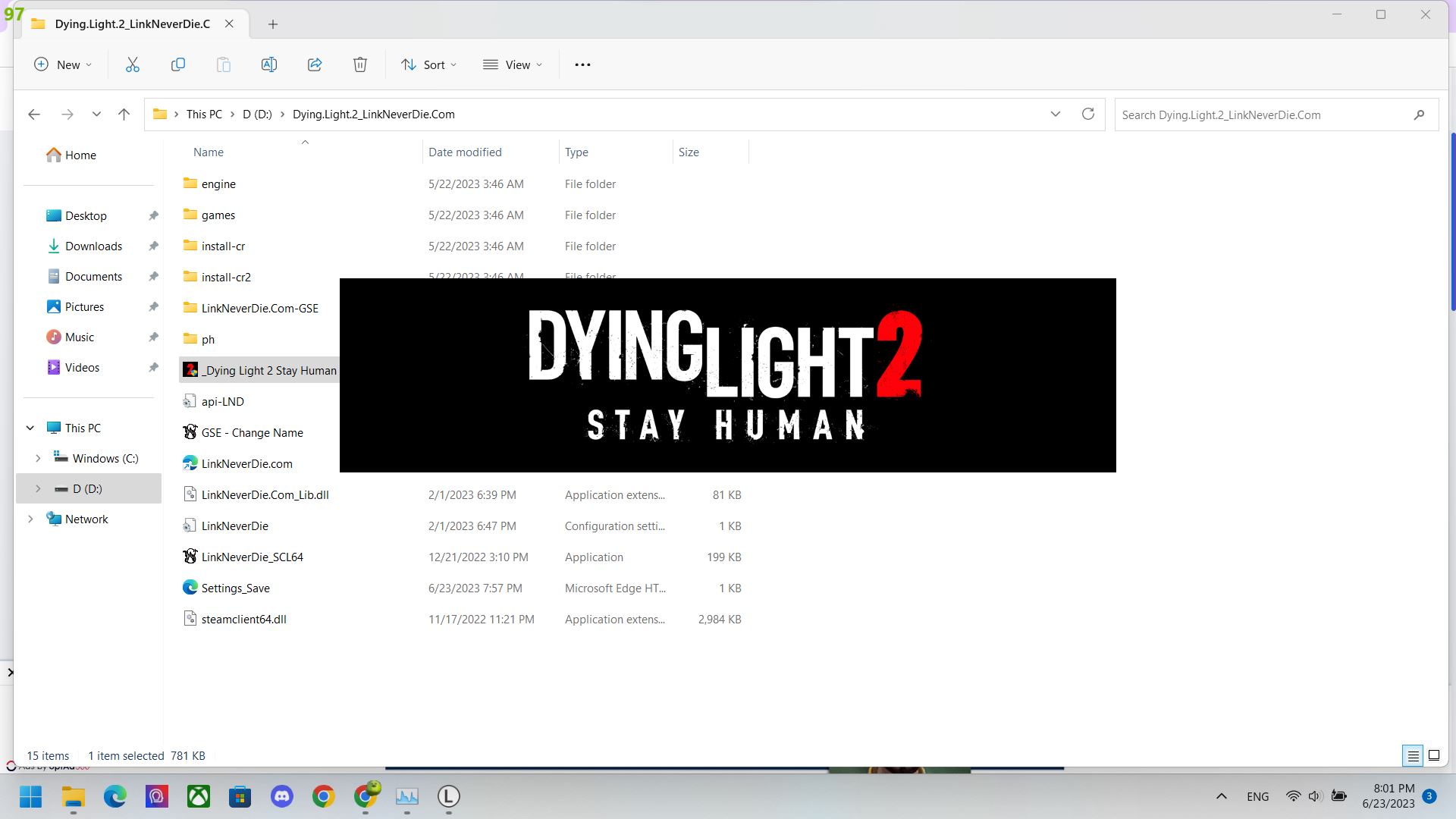1456x819 pixels.
Task: Go up one folder level
Action: [124, 114]
